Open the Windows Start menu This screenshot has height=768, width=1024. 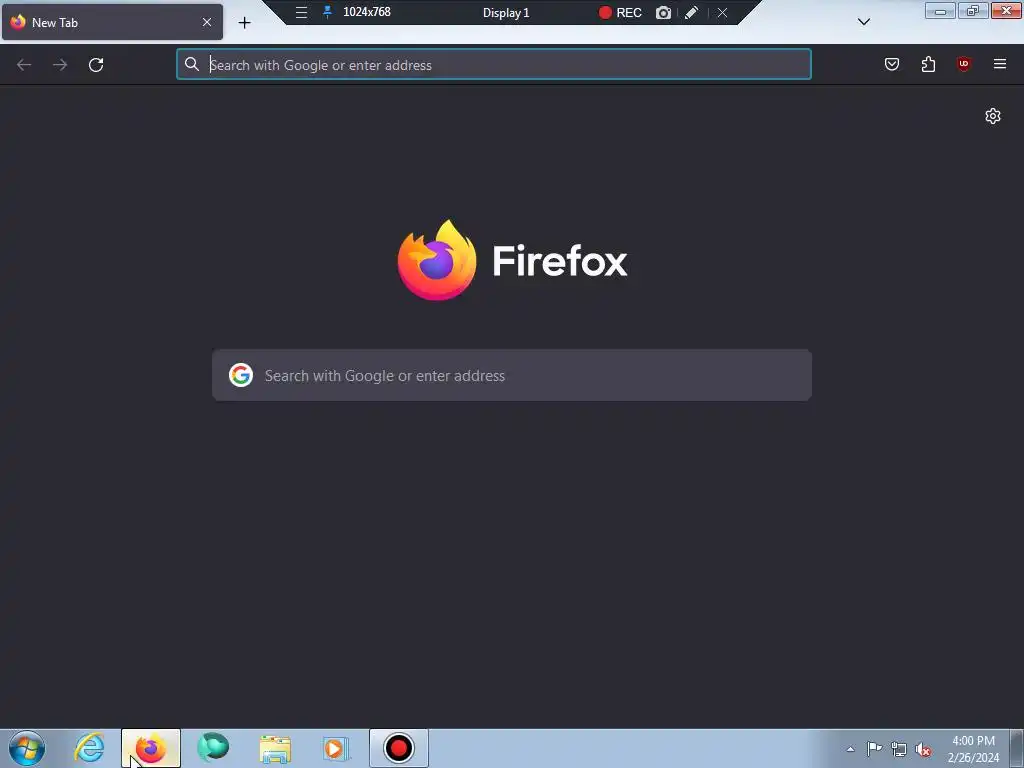[x=27, y=748]
